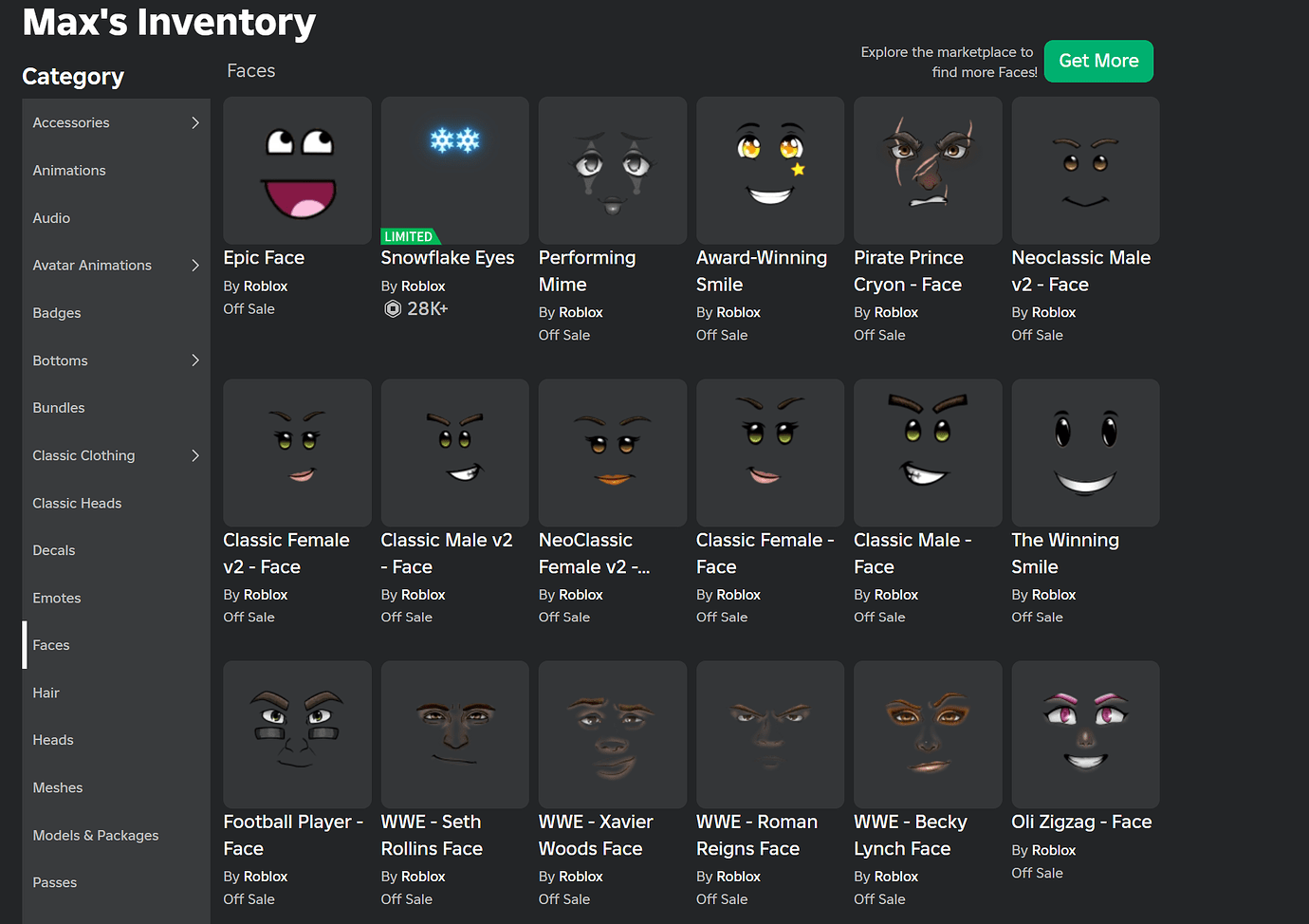The width and height of the screenshot is (1309, 924).
Task: Open the Performing Mime face
Action: coord(612,170)
